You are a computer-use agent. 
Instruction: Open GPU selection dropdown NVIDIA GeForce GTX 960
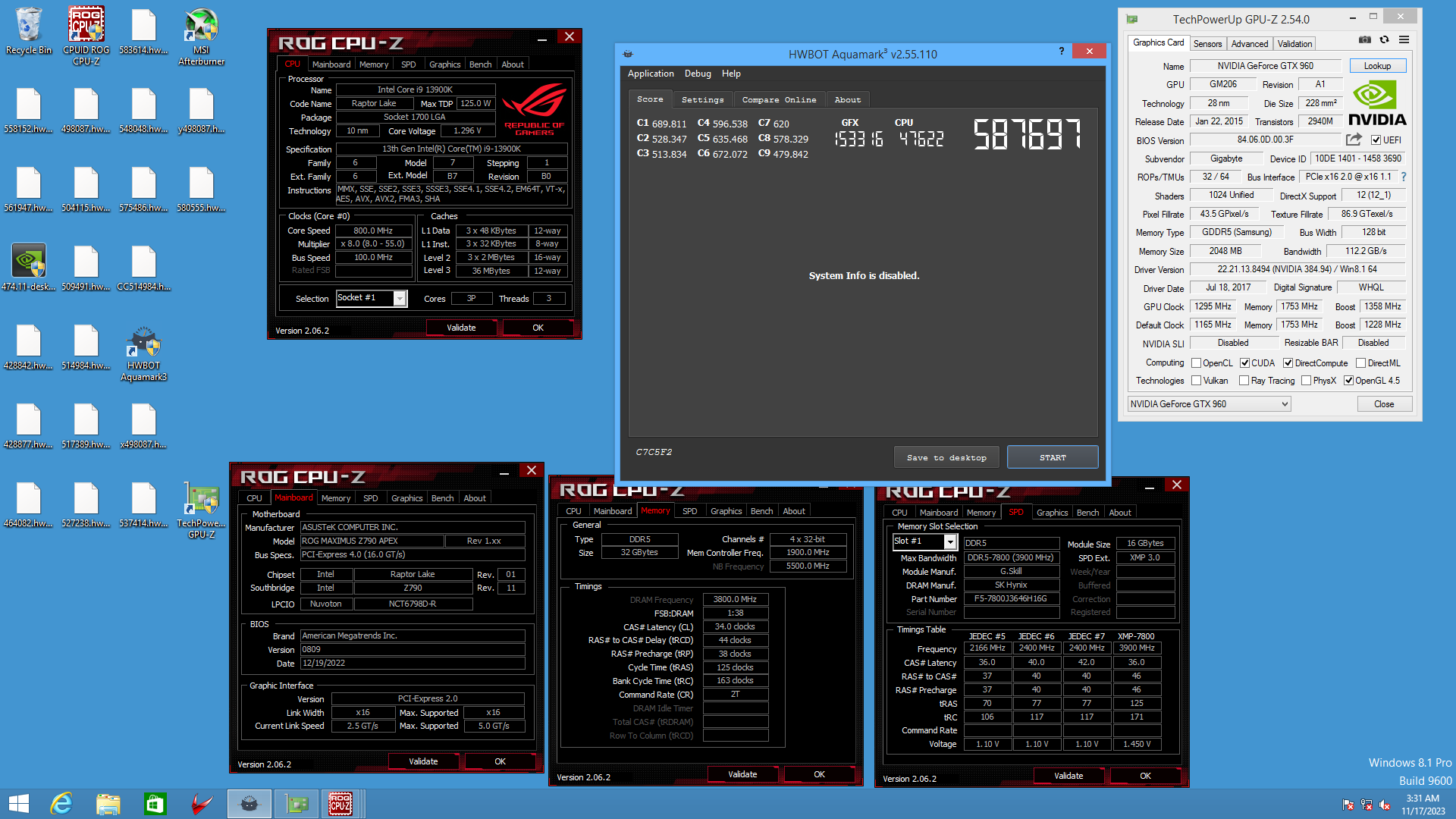pos(1209,404)
